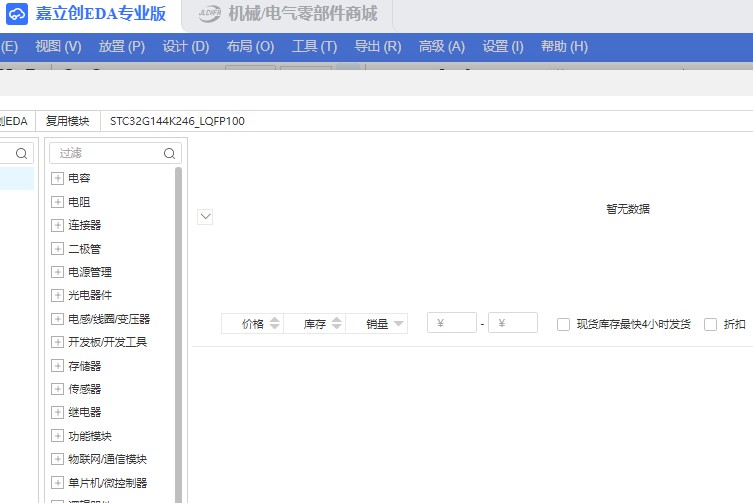Click the search icon in left panel
The image size is (753, 503).
(x=21, y=153)
